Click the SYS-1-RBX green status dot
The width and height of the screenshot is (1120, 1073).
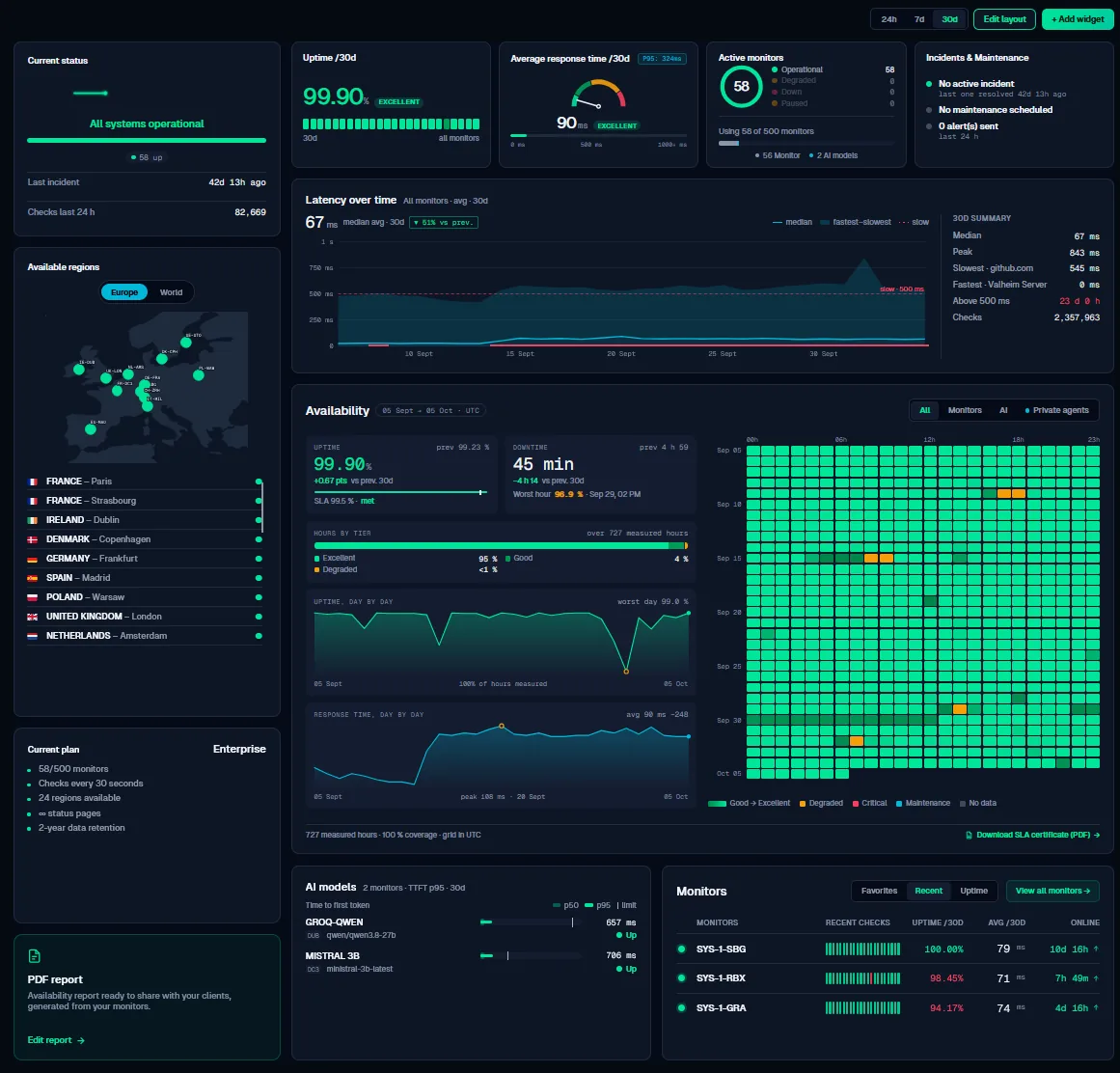pyautogui.click(x=681, y=978)
